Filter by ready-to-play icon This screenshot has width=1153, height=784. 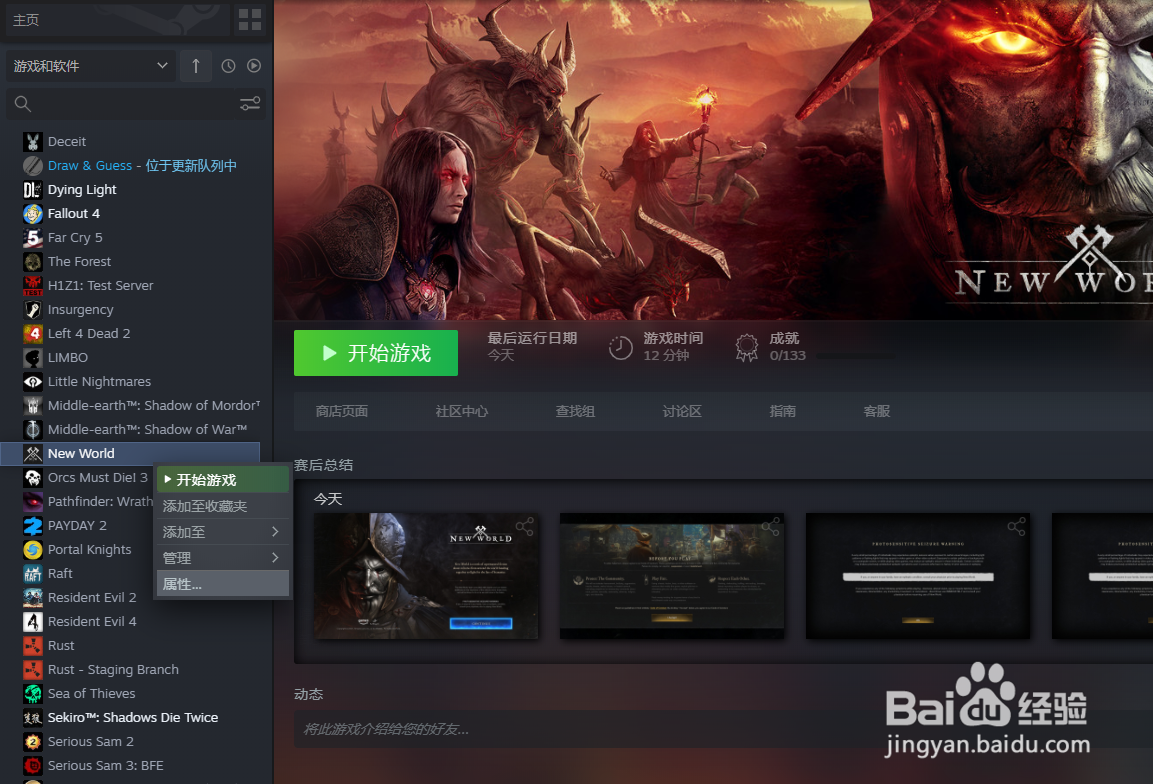click(x=254, y=66)
